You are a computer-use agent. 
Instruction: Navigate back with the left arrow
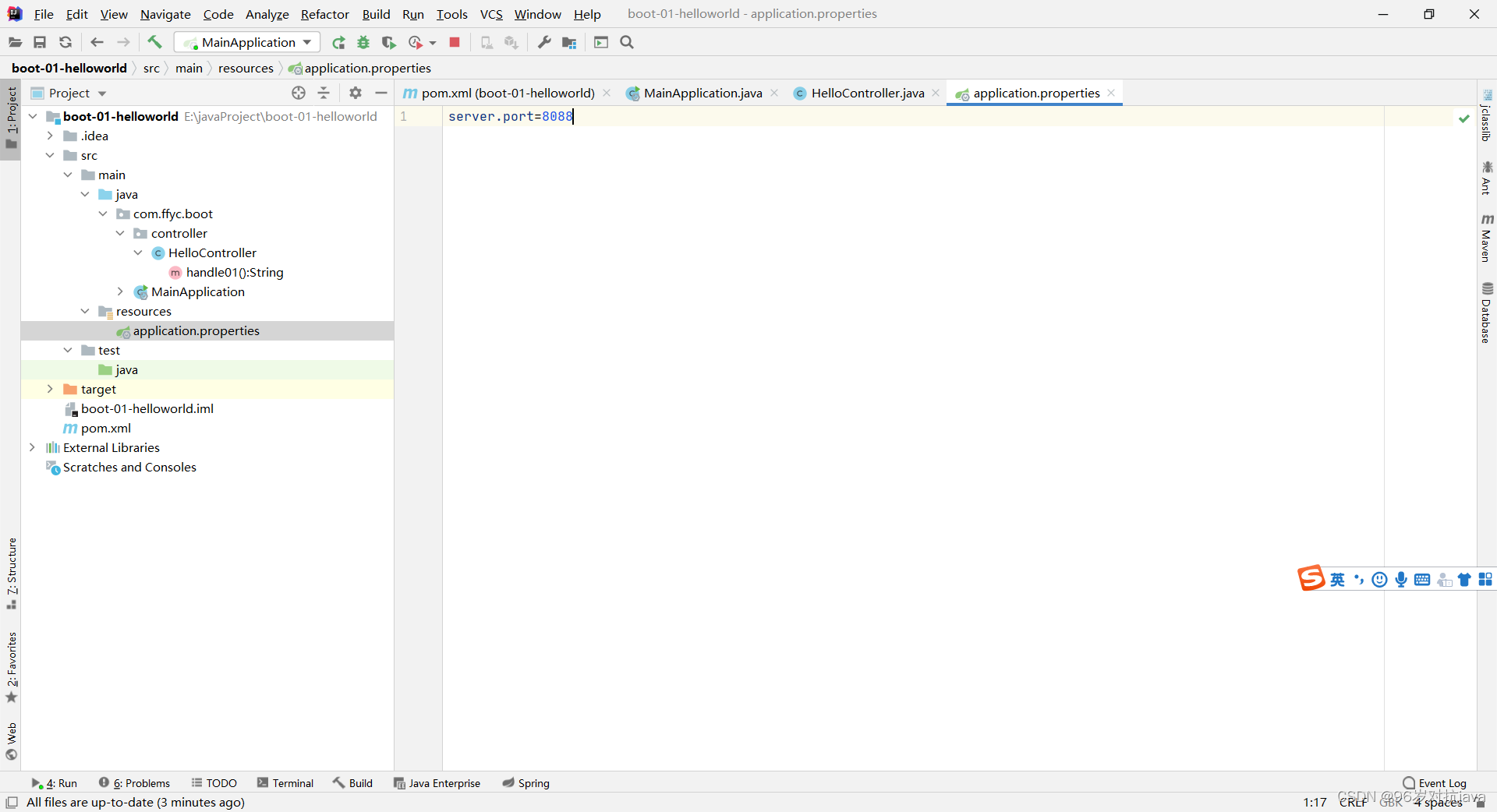pyautogui.click(x=97, y=42)
